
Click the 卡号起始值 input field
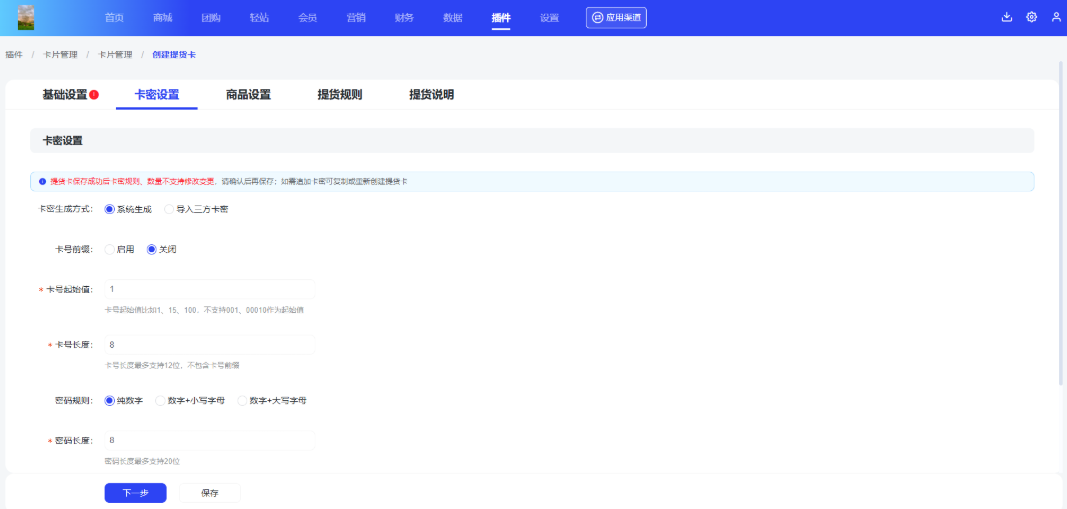point(209,289)
